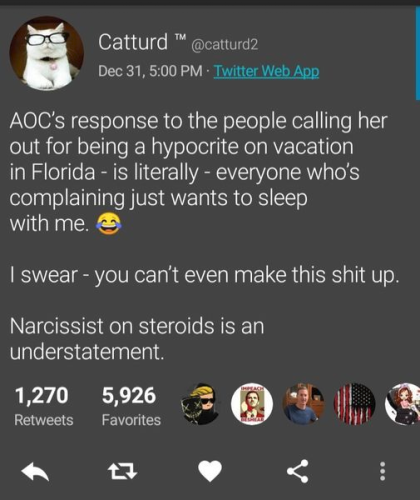Open the Favorites label list
The image size is (420, 500).
(x=131, y=420)
